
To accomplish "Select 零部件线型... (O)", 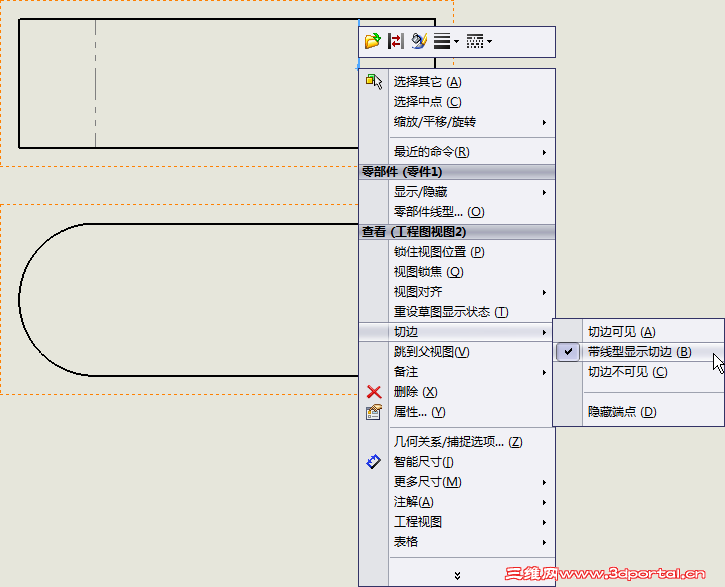I will point(457,212).
